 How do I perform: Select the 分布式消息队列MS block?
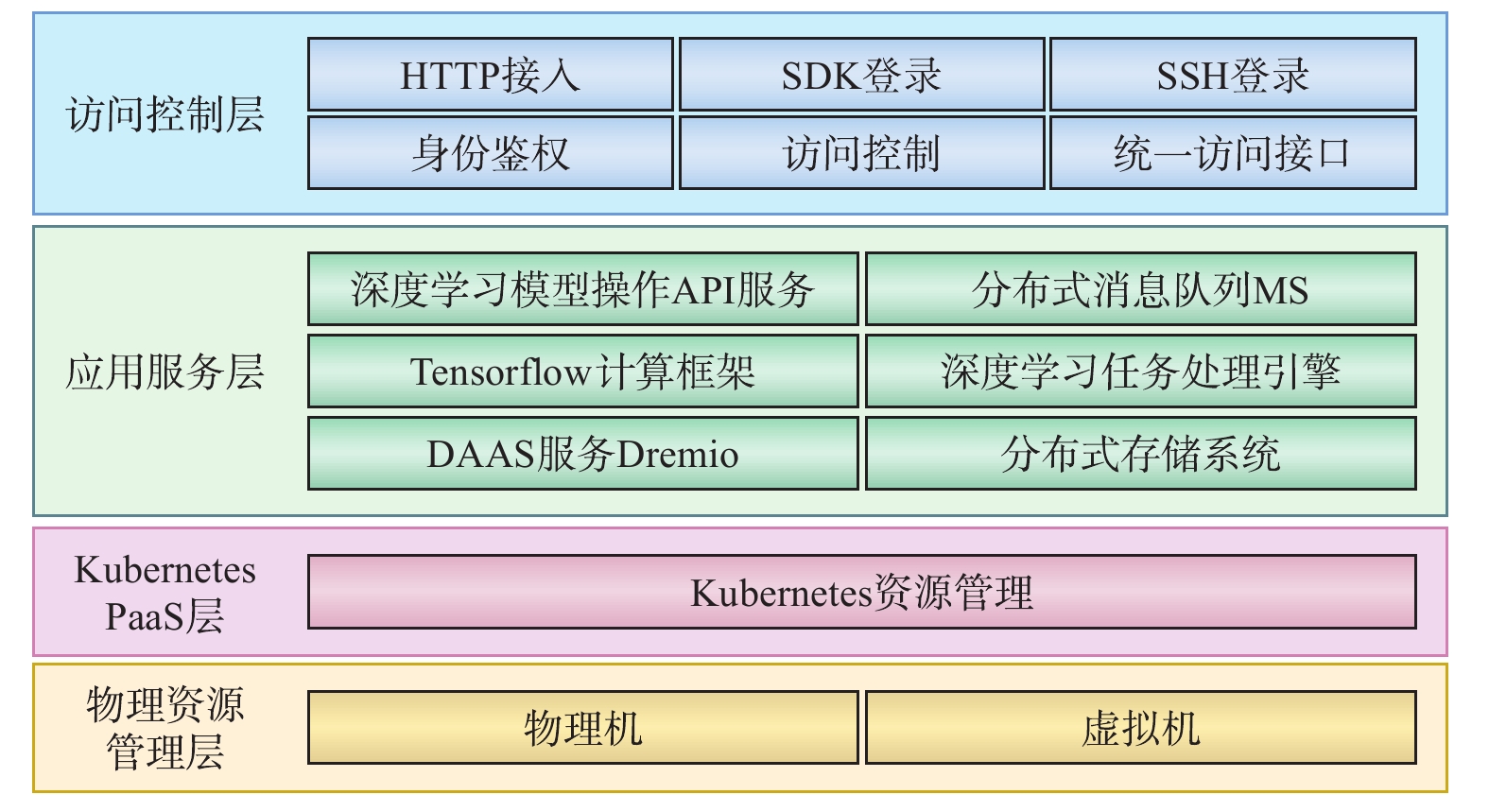click(1140, 289)
